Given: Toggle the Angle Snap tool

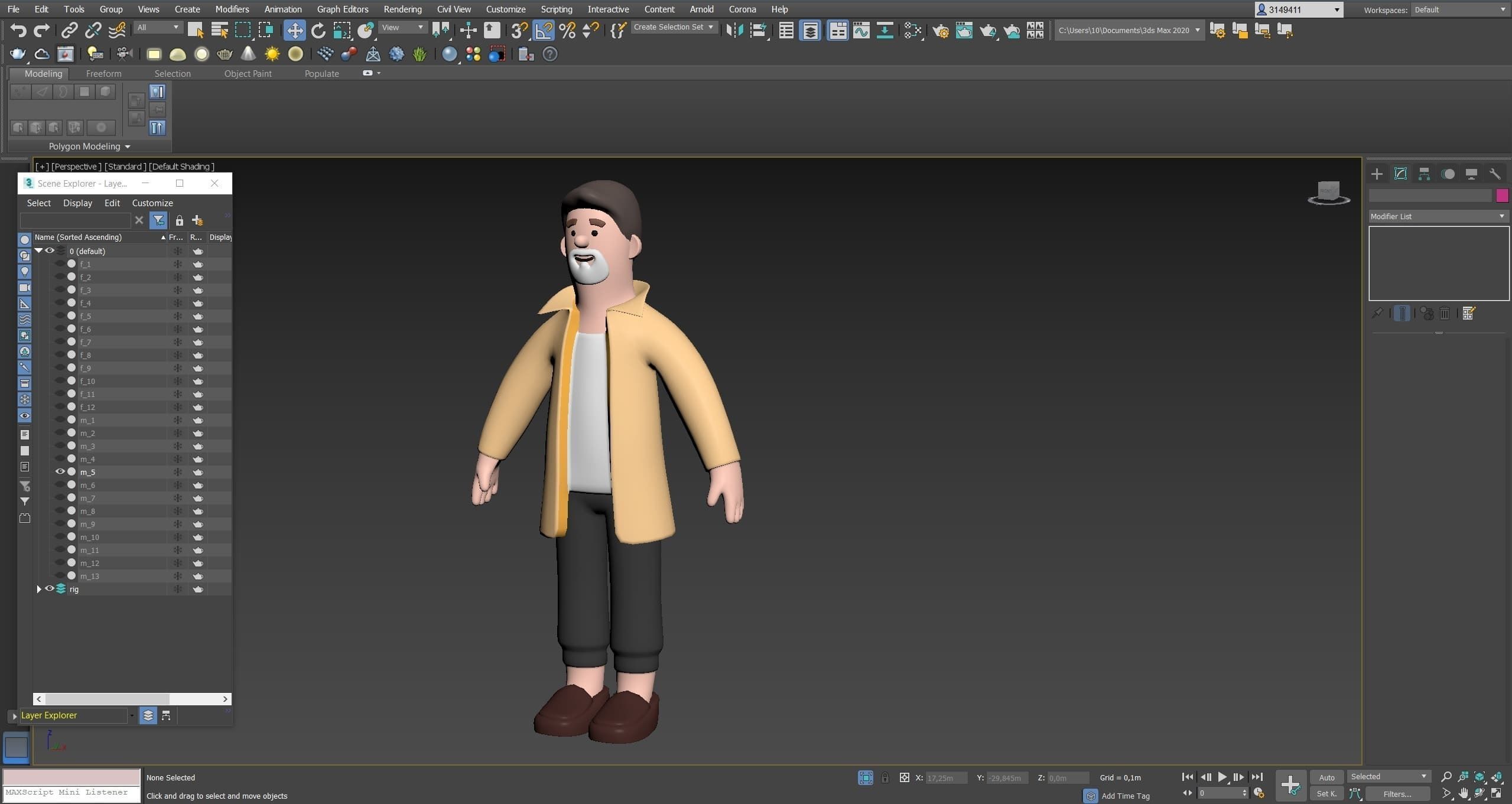Looking at the screenshot, I should click(x=544, y=30).
